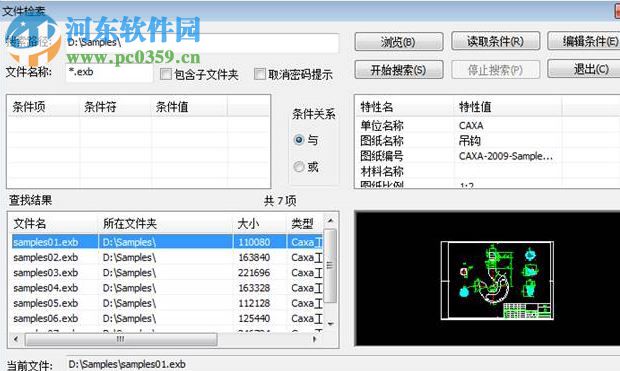
Task: Click the 退出(C) exit button
Action: 584,69
